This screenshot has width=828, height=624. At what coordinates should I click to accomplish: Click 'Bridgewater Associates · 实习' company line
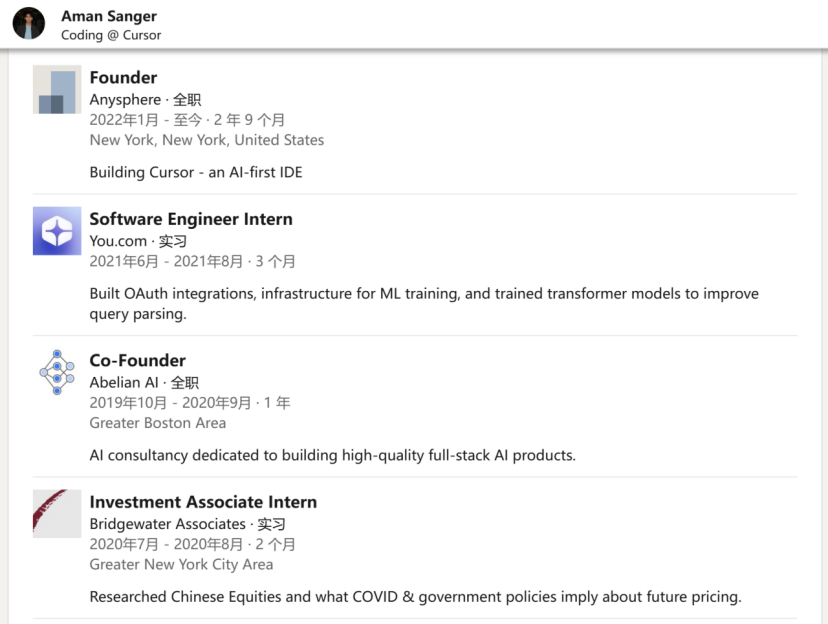[x=187, y=524]
